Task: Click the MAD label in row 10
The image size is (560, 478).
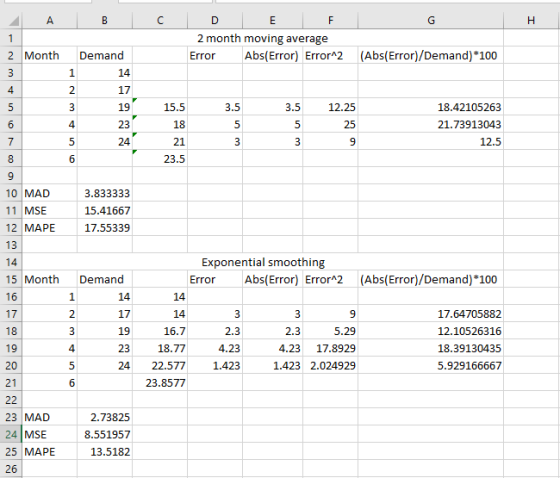Action: pyautogui.click(x=50, y=193)
